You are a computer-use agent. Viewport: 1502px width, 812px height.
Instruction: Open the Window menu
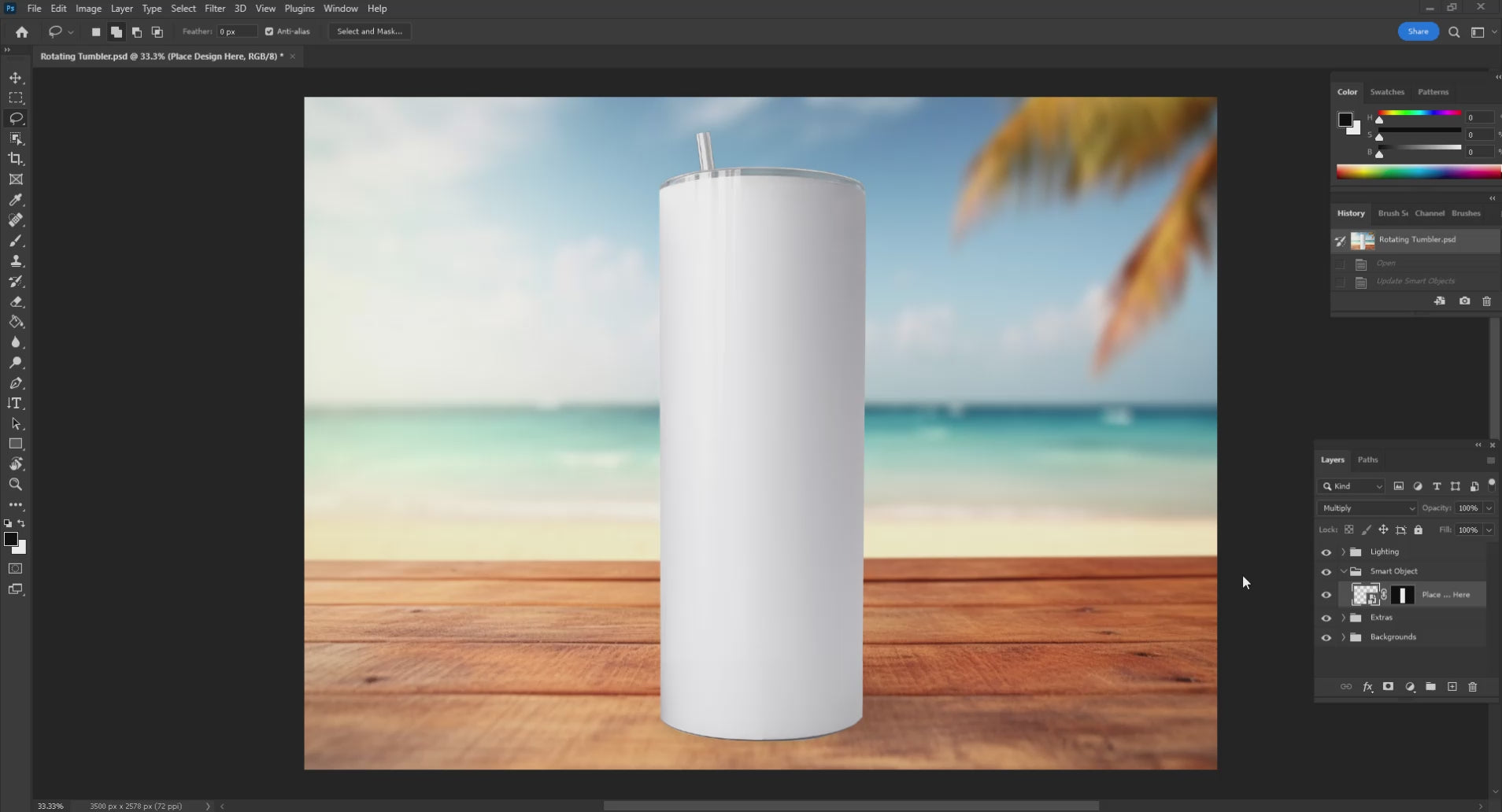pyautogui.click(x=340, y=9)
